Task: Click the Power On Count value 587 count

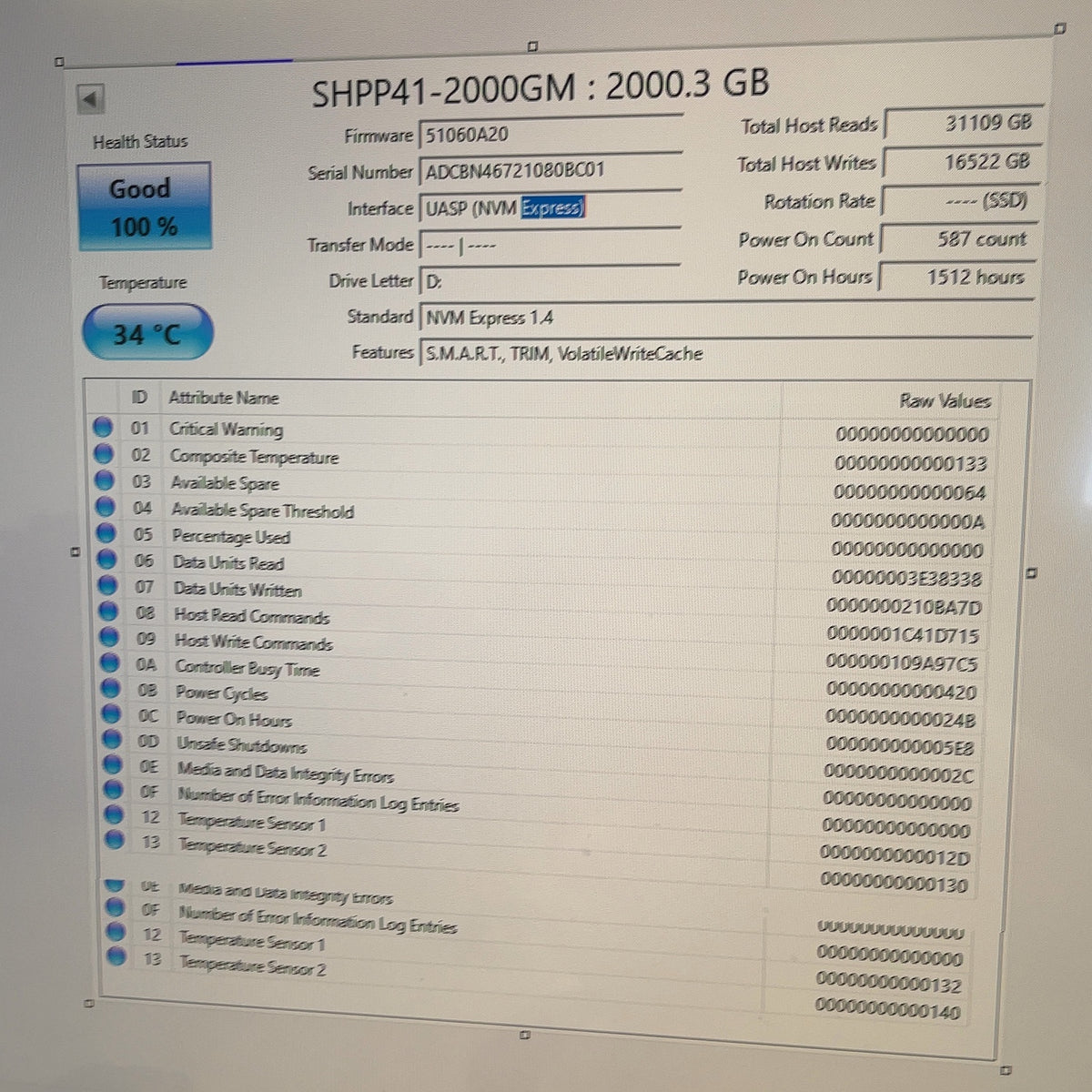Action: click(x=957, y=239)
